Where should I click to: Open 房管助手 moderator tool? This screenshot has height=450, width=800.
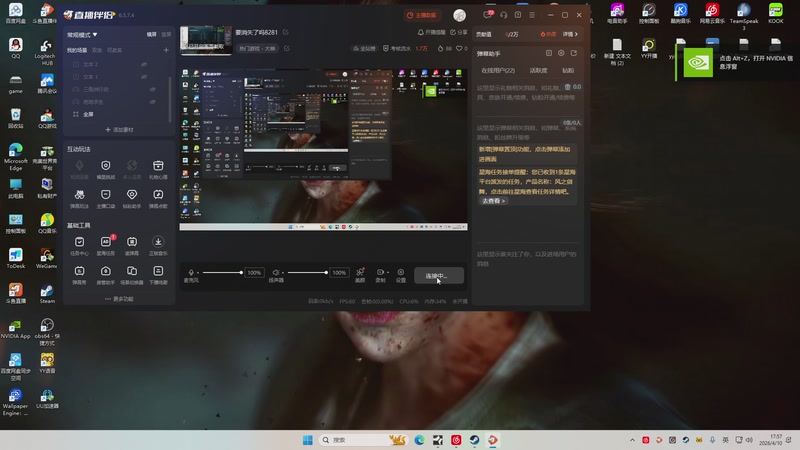click(106, 274)
